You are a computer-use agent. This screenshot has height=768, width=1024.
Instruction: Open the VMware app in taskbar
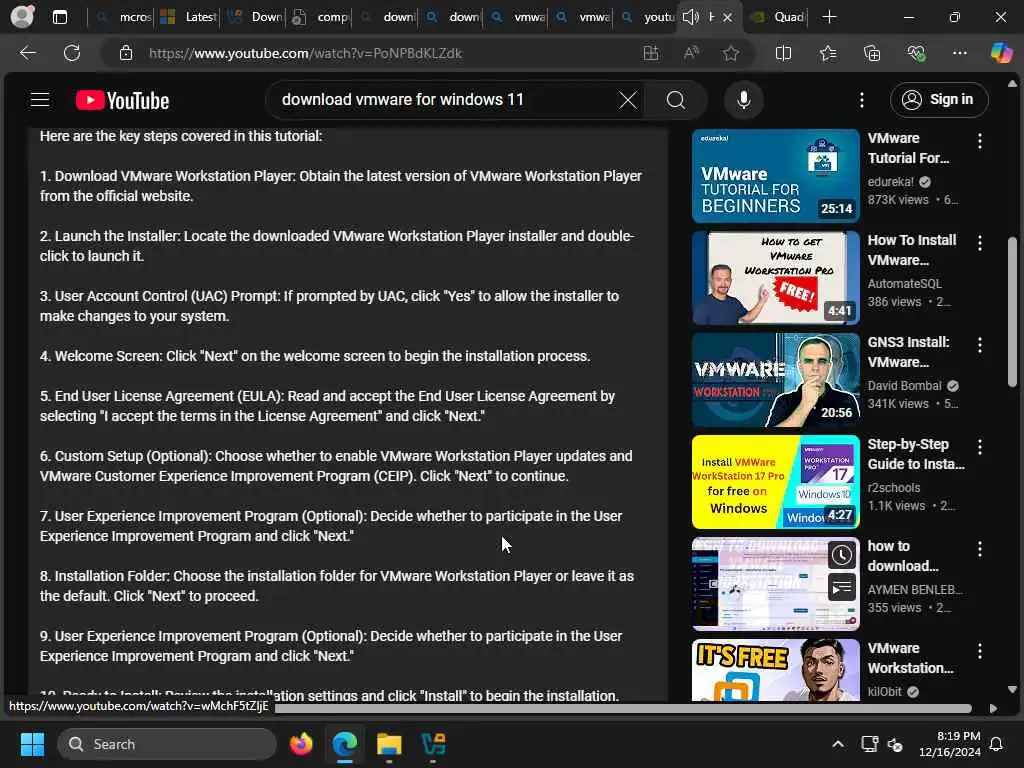[432, 744]
